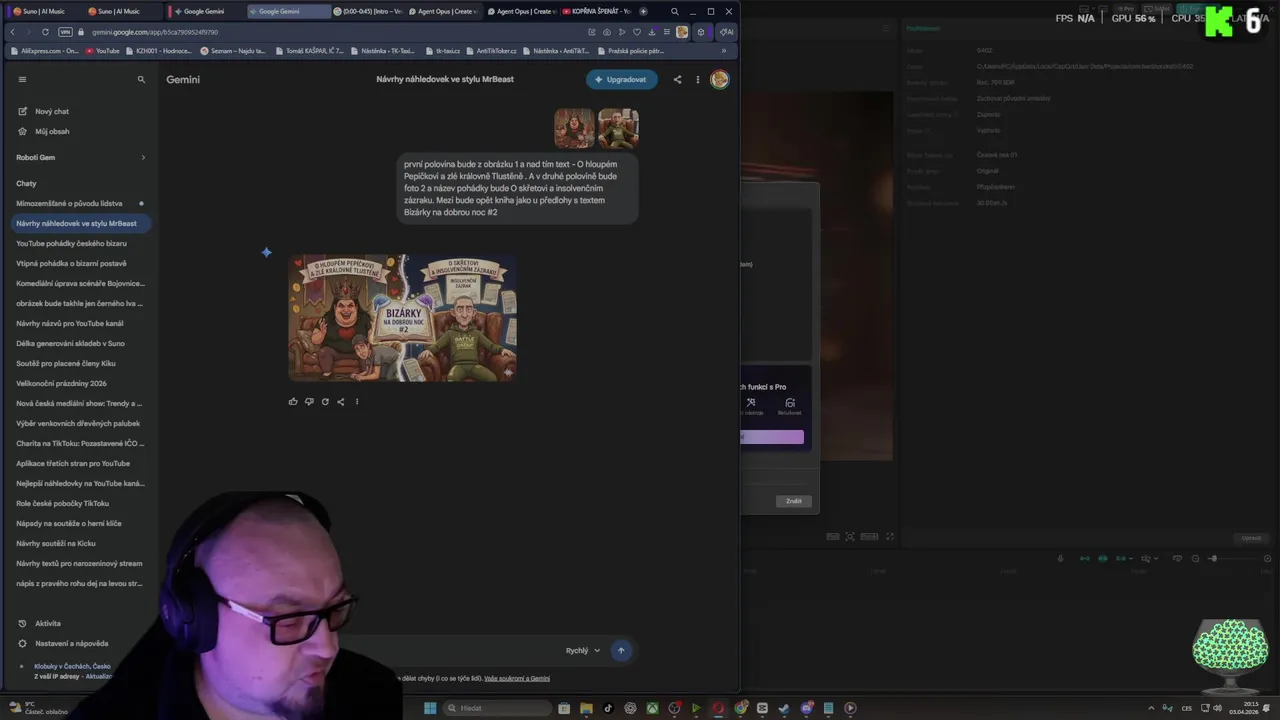The width and height of the screenshot is (1280, 720).
Task: Switch to the KOPŘIVA ŠPENÁT YouTube tab
Action: point(596,11)
